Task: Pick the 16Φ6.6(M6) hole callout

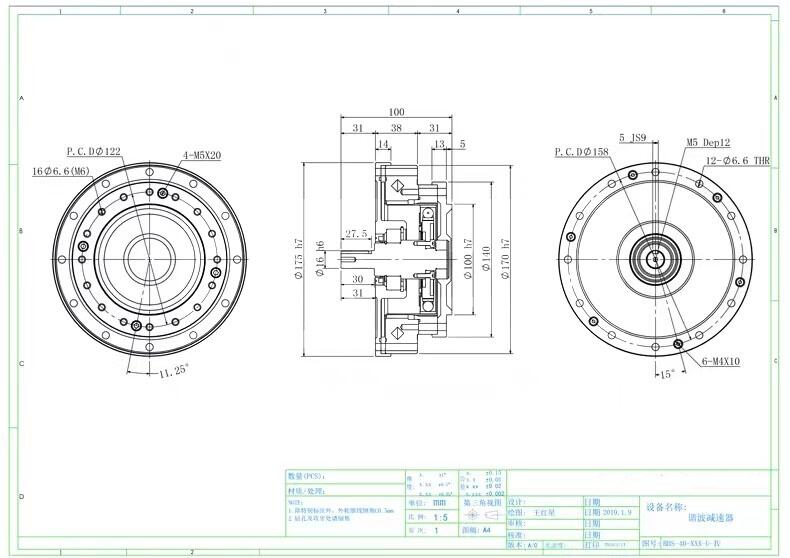Action: click(61, 172)
